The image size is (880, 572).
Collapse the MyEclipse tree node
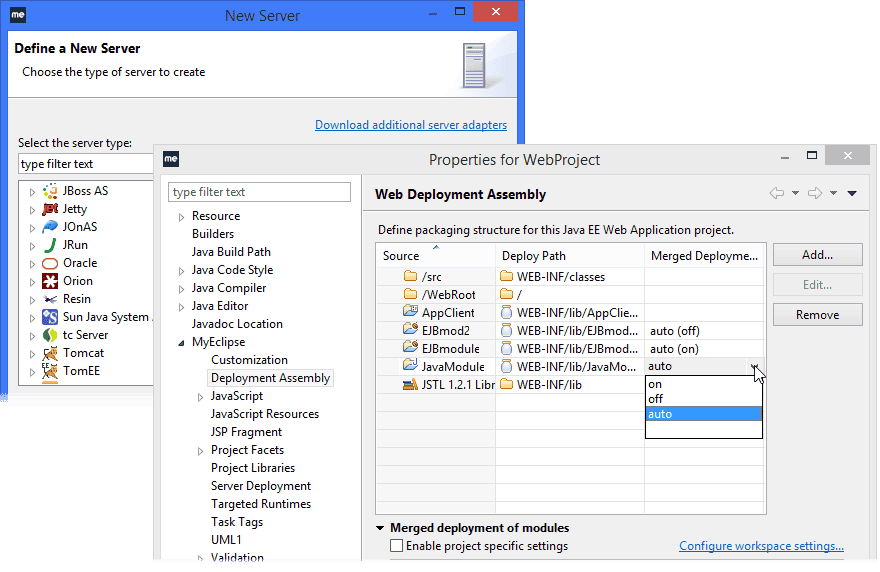tap(181, 342)
